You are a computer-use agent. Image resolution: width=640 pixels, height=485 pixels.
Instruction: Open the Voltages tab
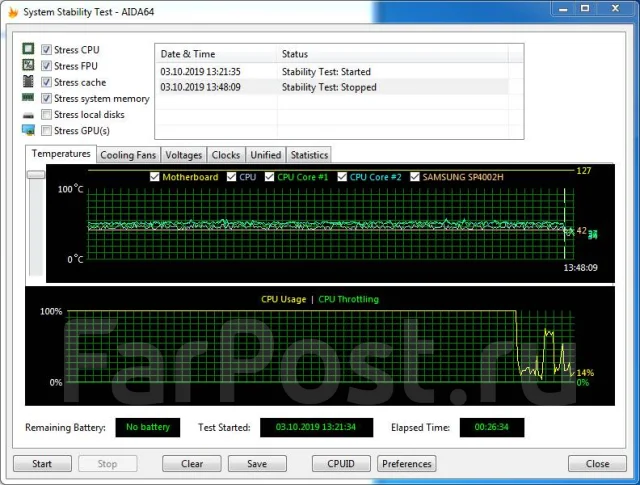(184, 155)
